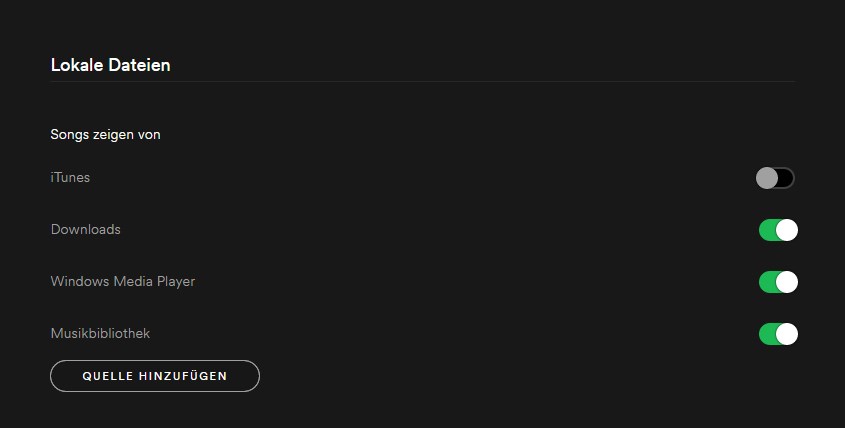Image resolution: width=845 pixels, height=428 pixels.
Task: Turn off the Windows Media Player toggle
Action: coord(778,282)
